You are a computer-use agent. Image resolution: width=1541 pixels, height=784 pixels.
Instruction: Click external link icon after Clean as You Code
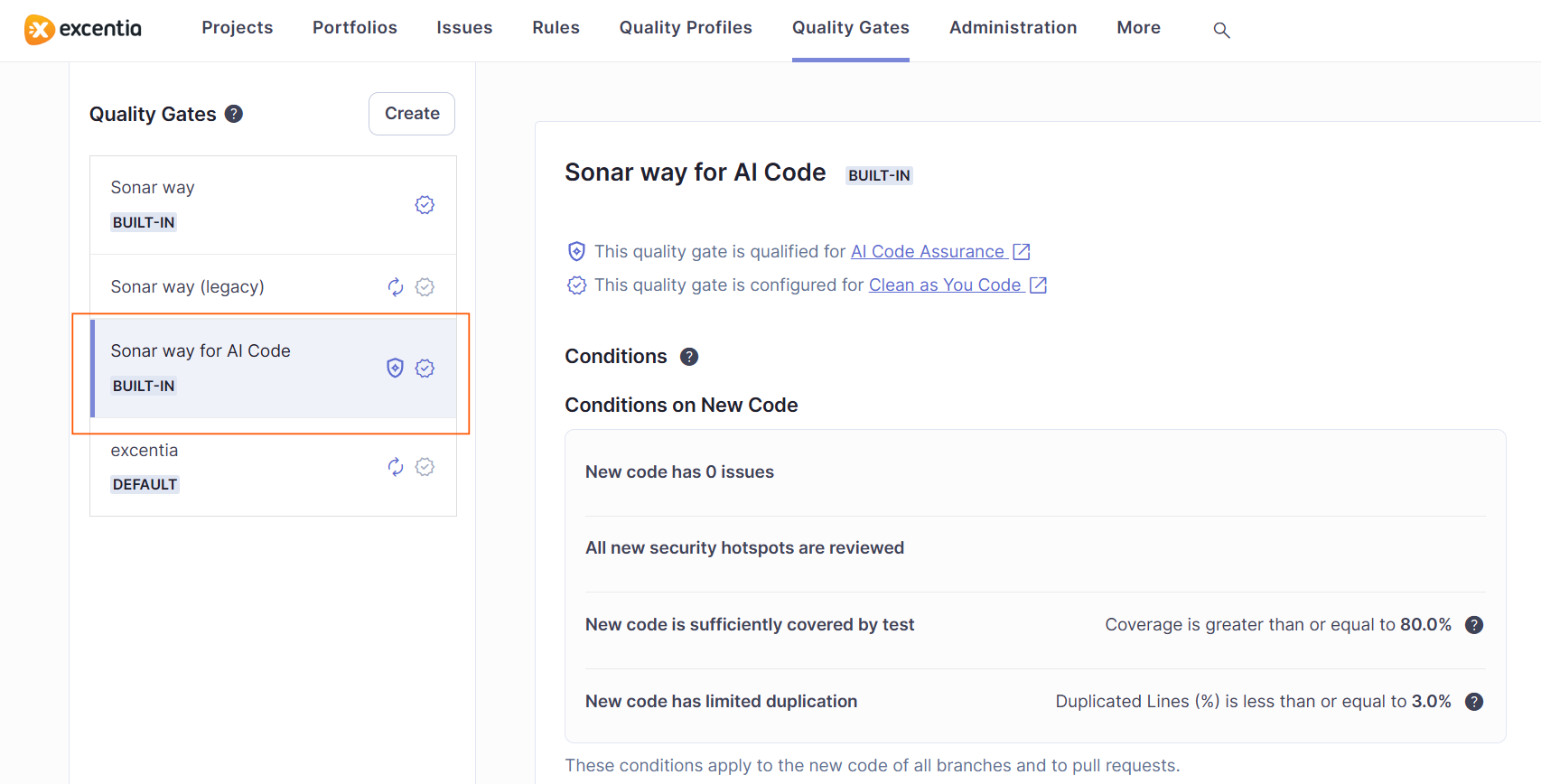click(x=1039, y=285)
